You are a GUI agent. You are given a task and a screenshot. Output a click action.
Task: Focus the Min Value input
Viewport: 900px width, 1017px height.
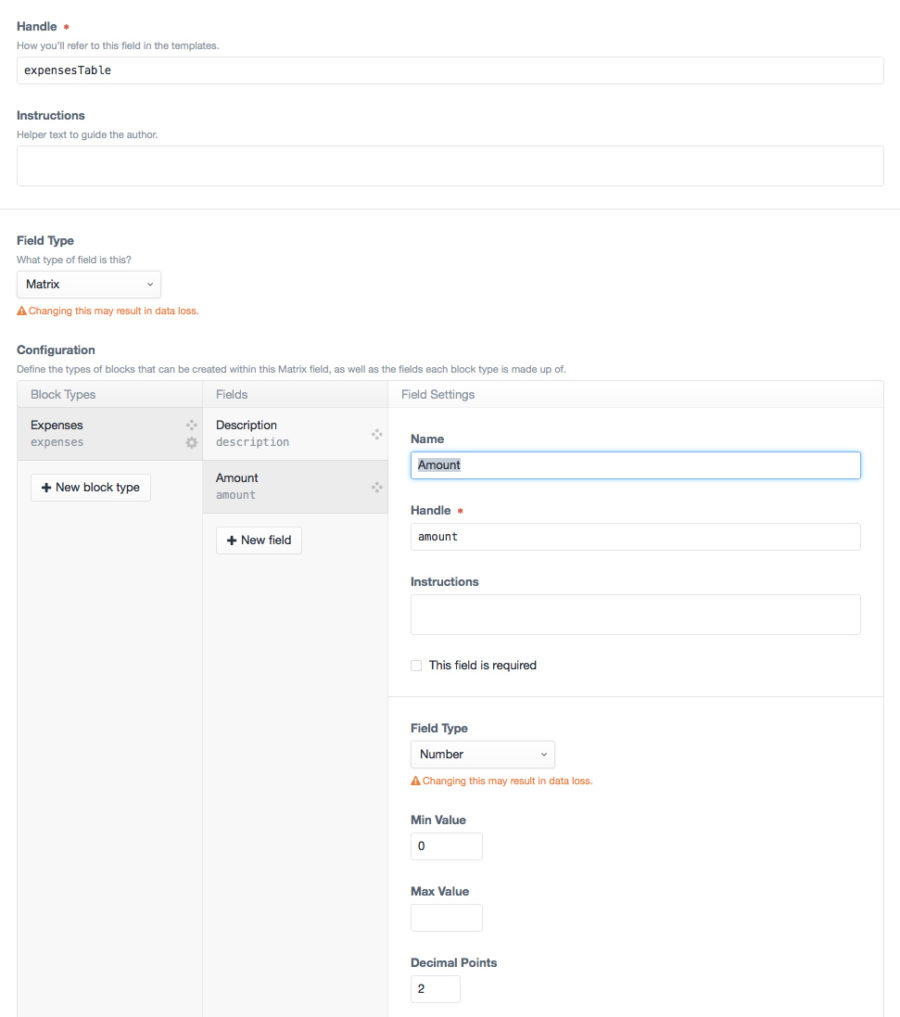(x=446, y=846)
